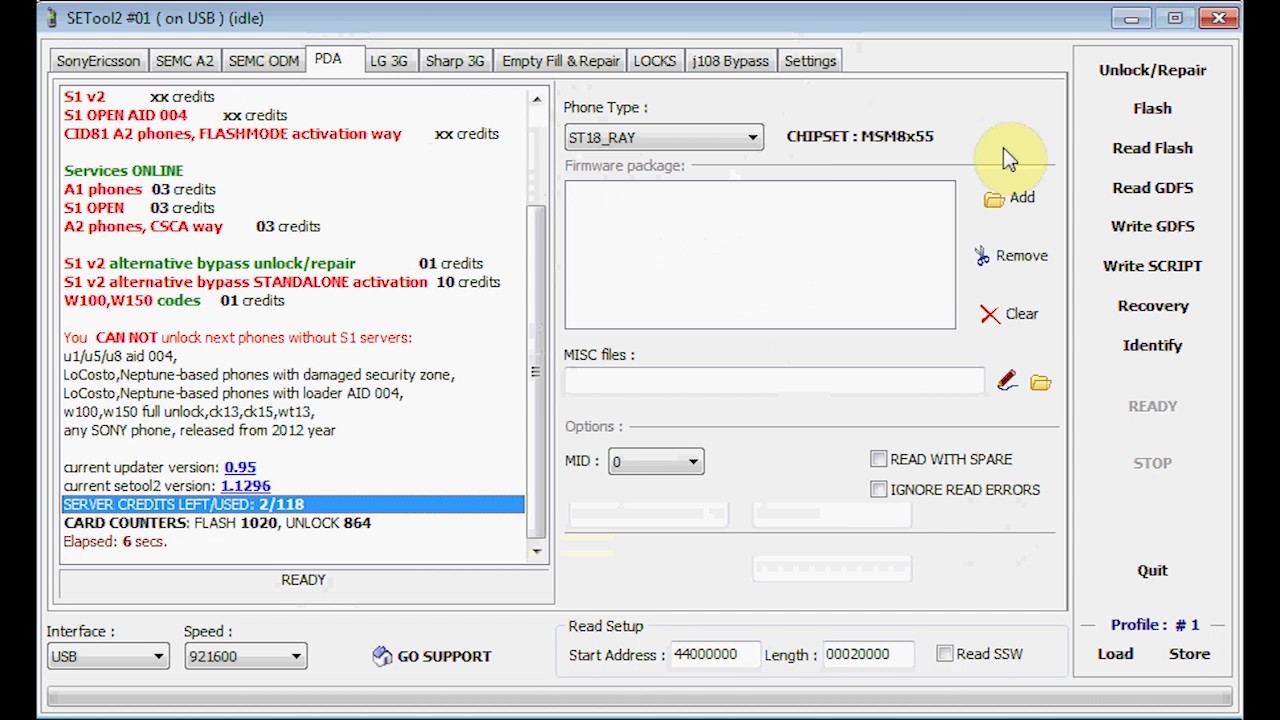
Task: Click the Services ONLINE log line
Action: tap(124, 171)
